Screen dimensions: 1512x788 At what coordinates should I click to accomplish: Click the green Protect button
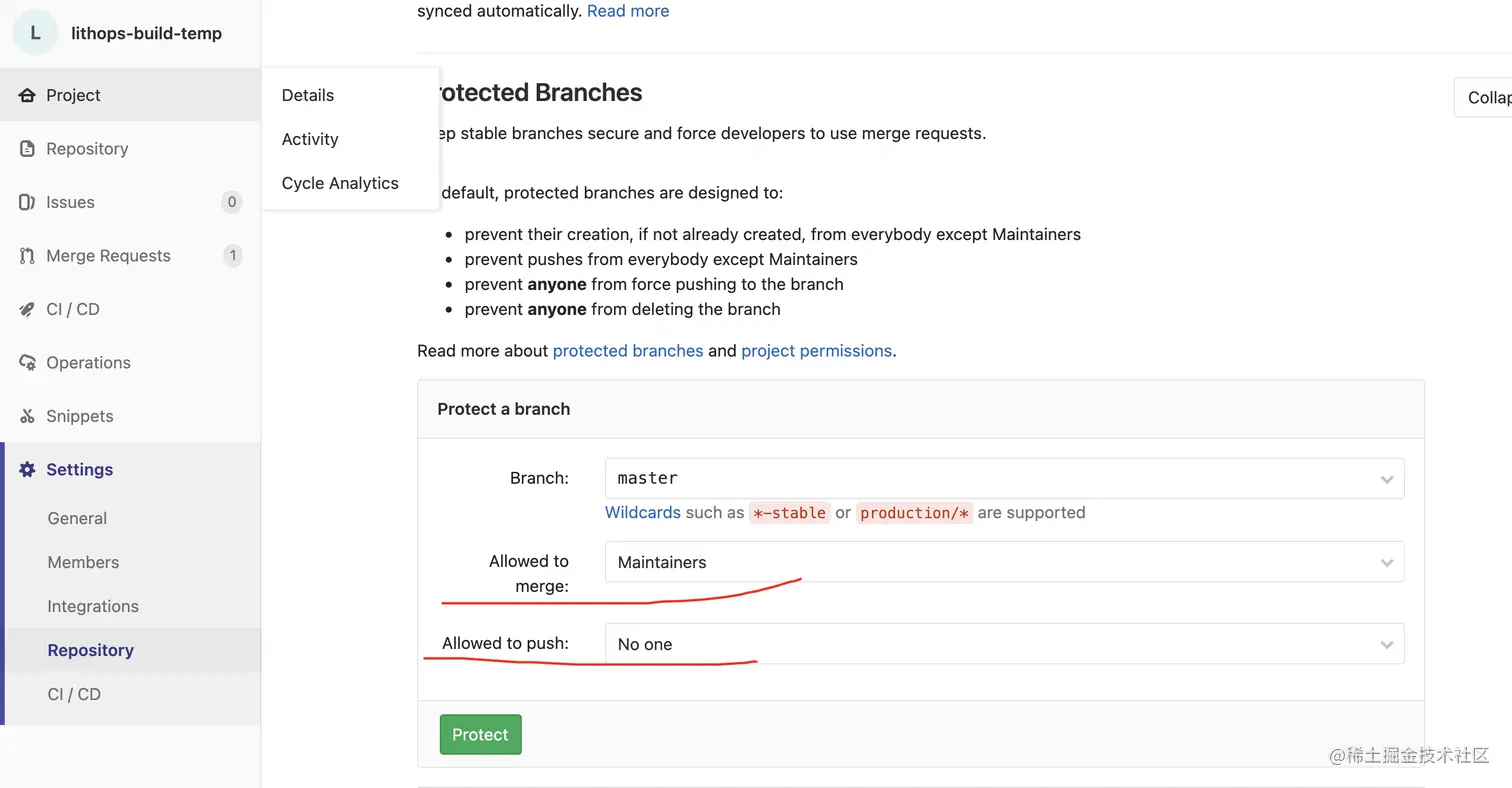point(480,734)
